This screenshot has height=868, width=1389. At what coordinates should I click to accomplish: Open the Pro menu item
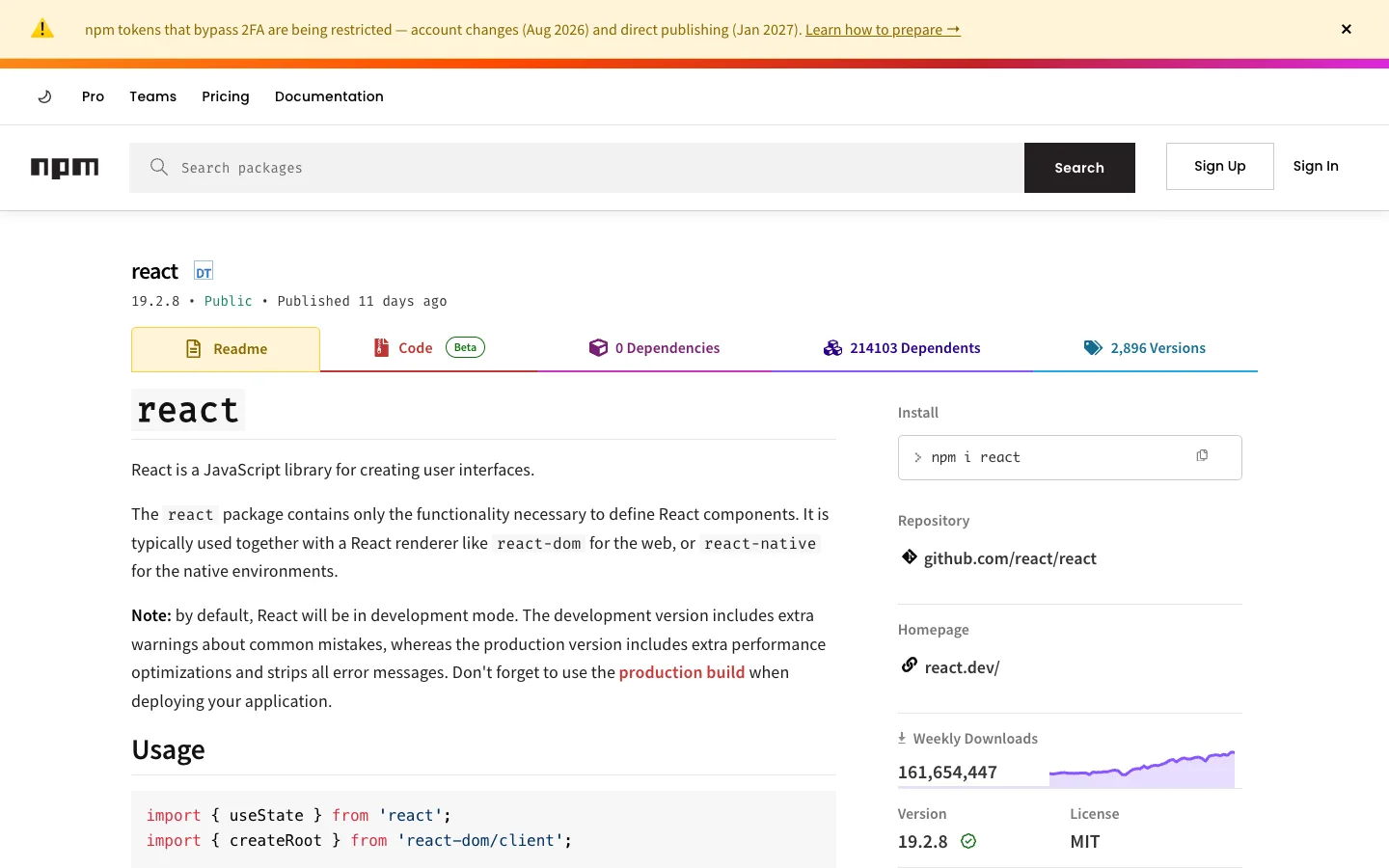coord(93,96)
